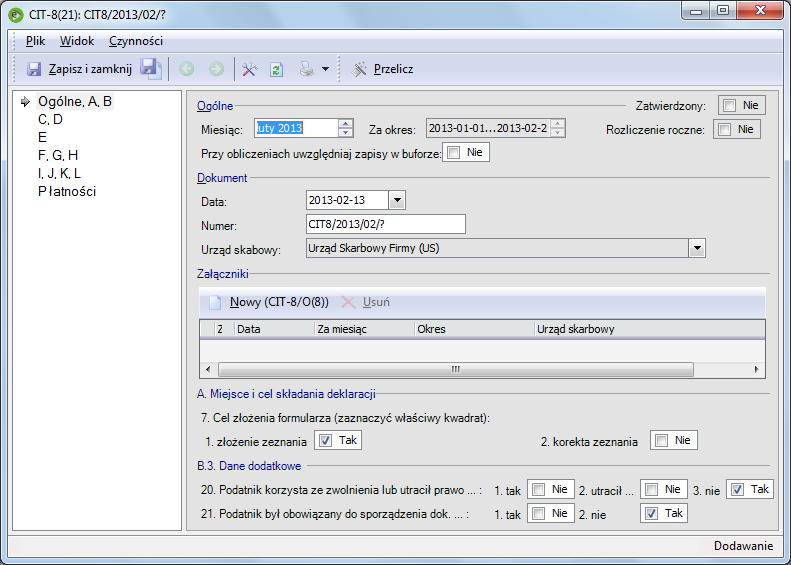
Task: Maximize the window
Action: click(723, 10)
